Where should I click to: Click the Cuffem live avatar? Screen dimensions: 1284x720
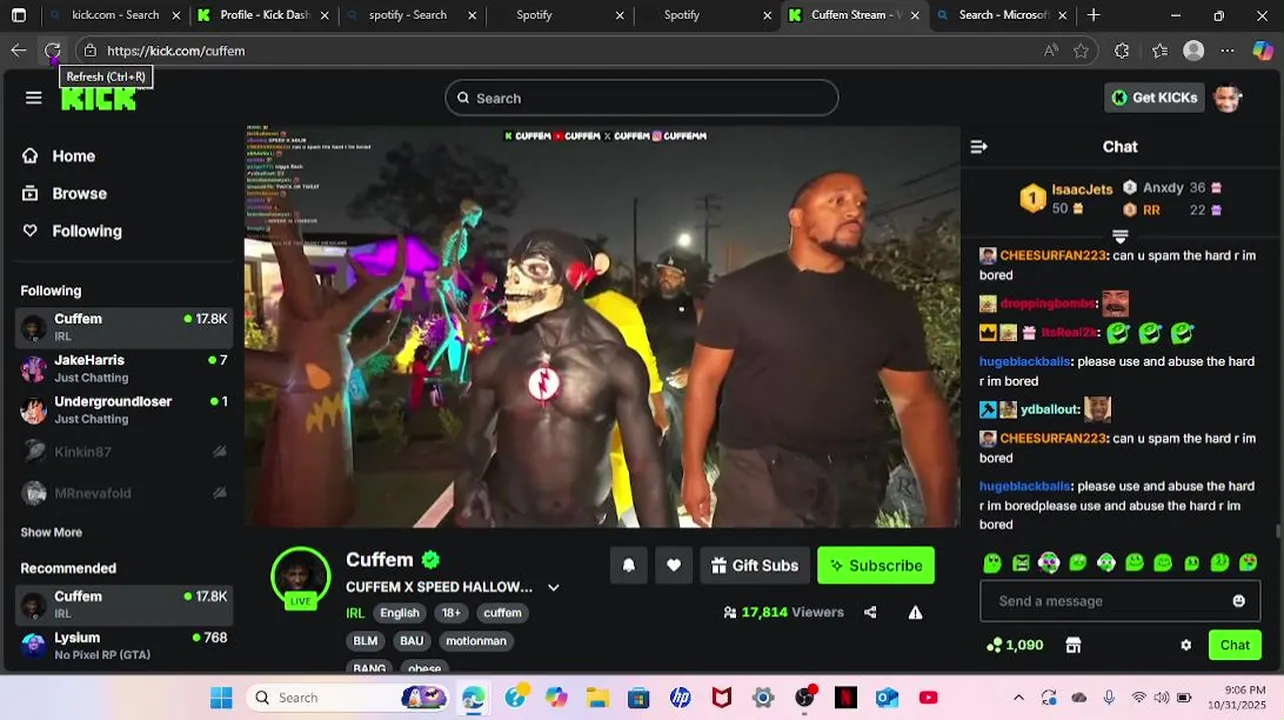click(301, 577)
